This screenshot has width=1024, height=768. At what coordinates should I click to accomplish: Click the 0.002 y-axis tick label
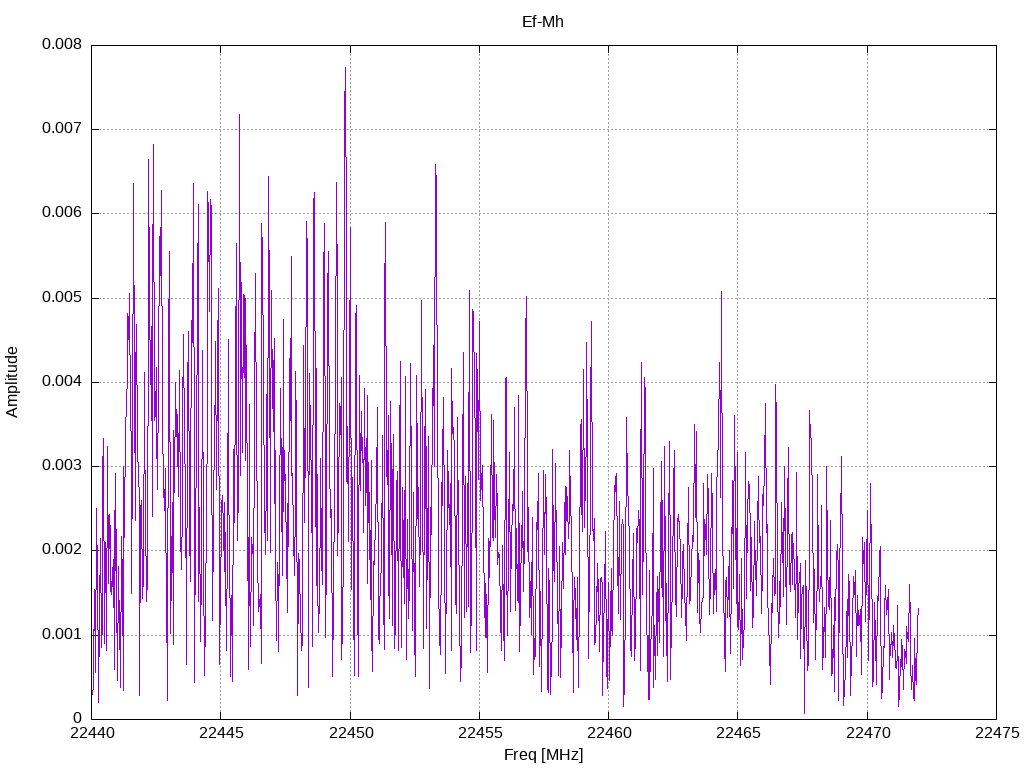click(61, 550)
